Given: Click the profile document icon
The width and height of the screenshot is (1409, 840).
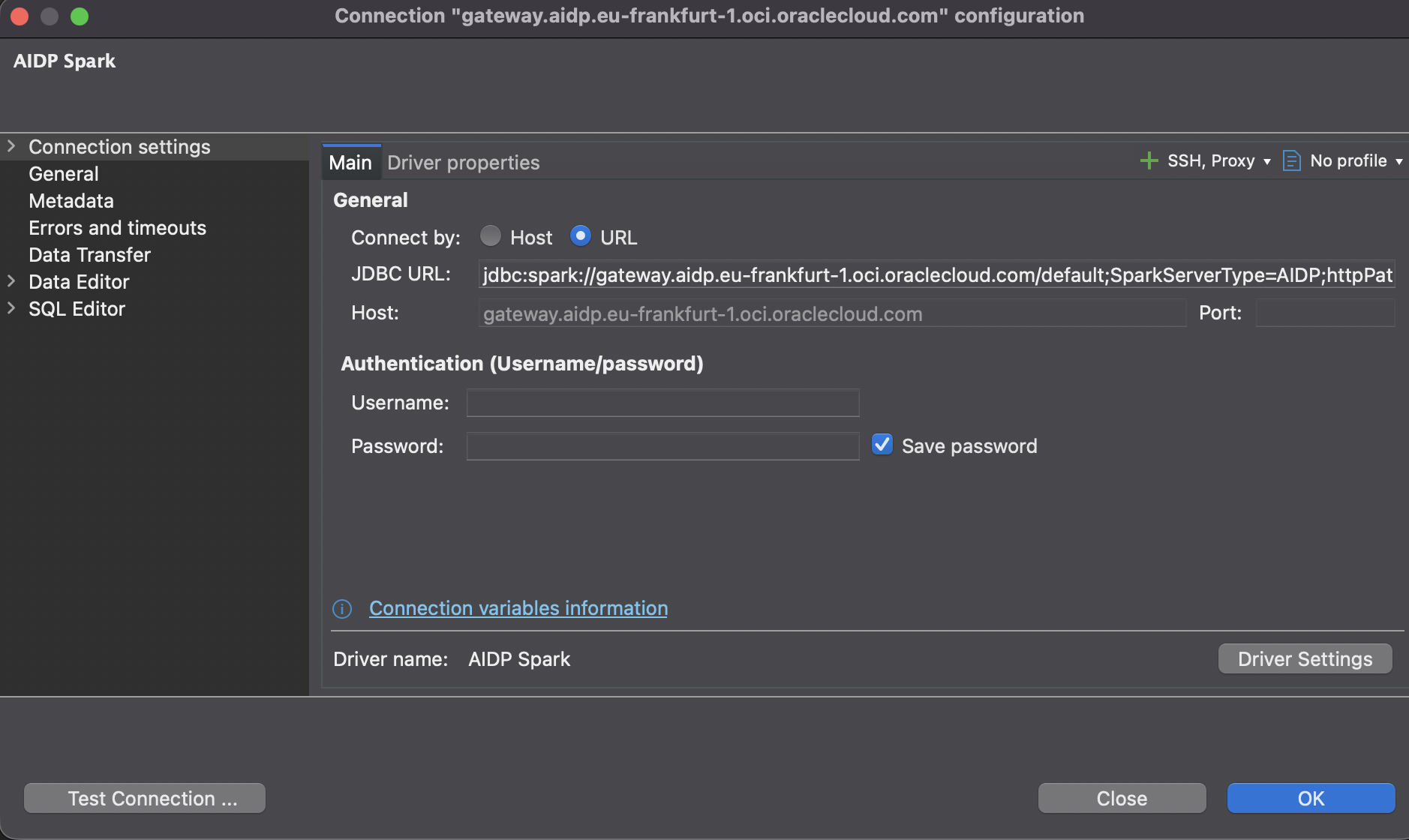Looking at the screenshot, I should 1291,161.
